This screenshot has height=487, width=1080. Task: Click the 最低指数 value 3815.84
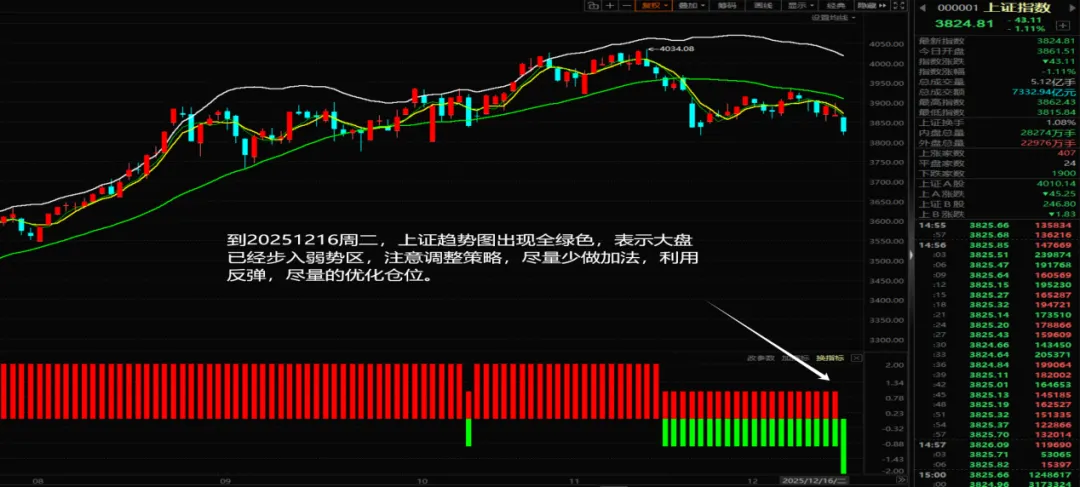tap(1057, 112)
